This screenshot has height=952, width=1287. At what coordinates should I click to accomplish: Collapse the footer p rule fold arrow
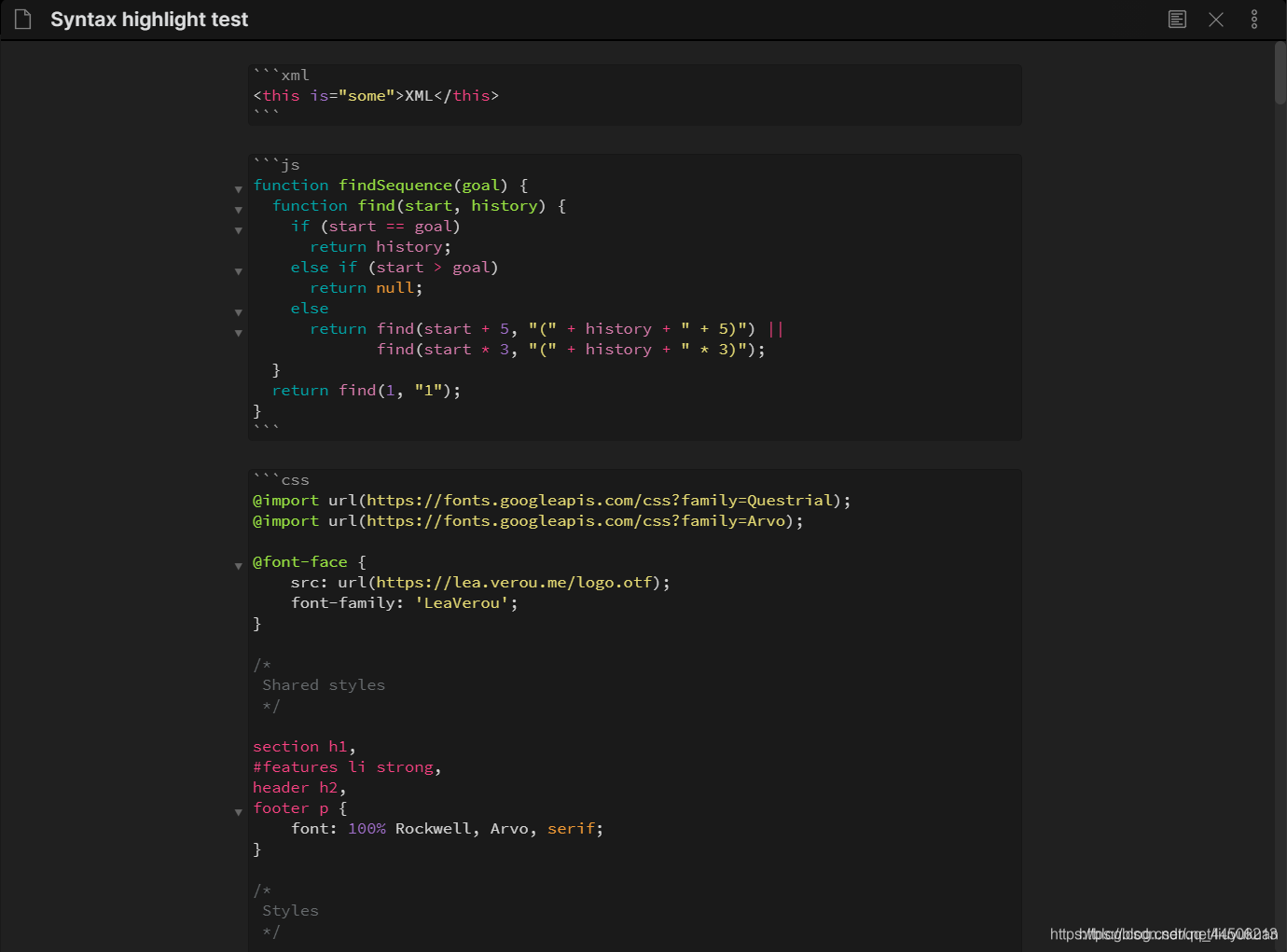[x=239, y=812]
